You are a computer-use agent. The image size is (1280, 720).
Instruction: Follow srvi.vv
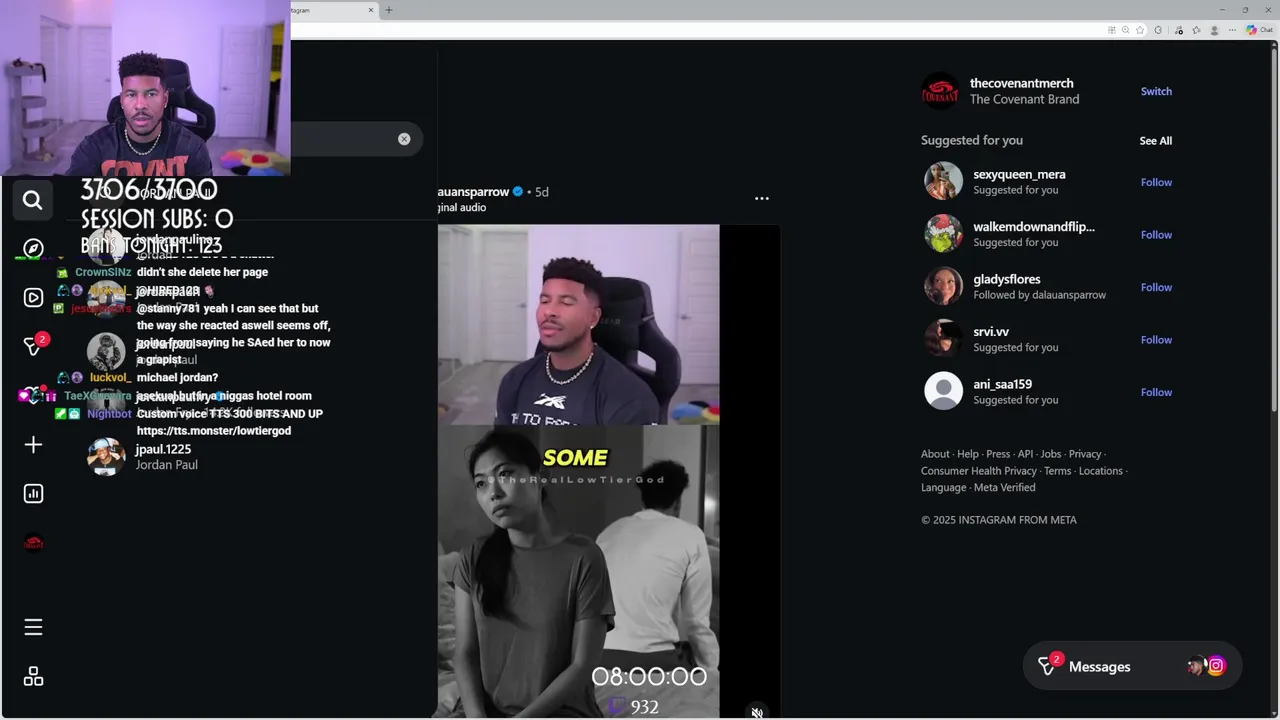1156,340
